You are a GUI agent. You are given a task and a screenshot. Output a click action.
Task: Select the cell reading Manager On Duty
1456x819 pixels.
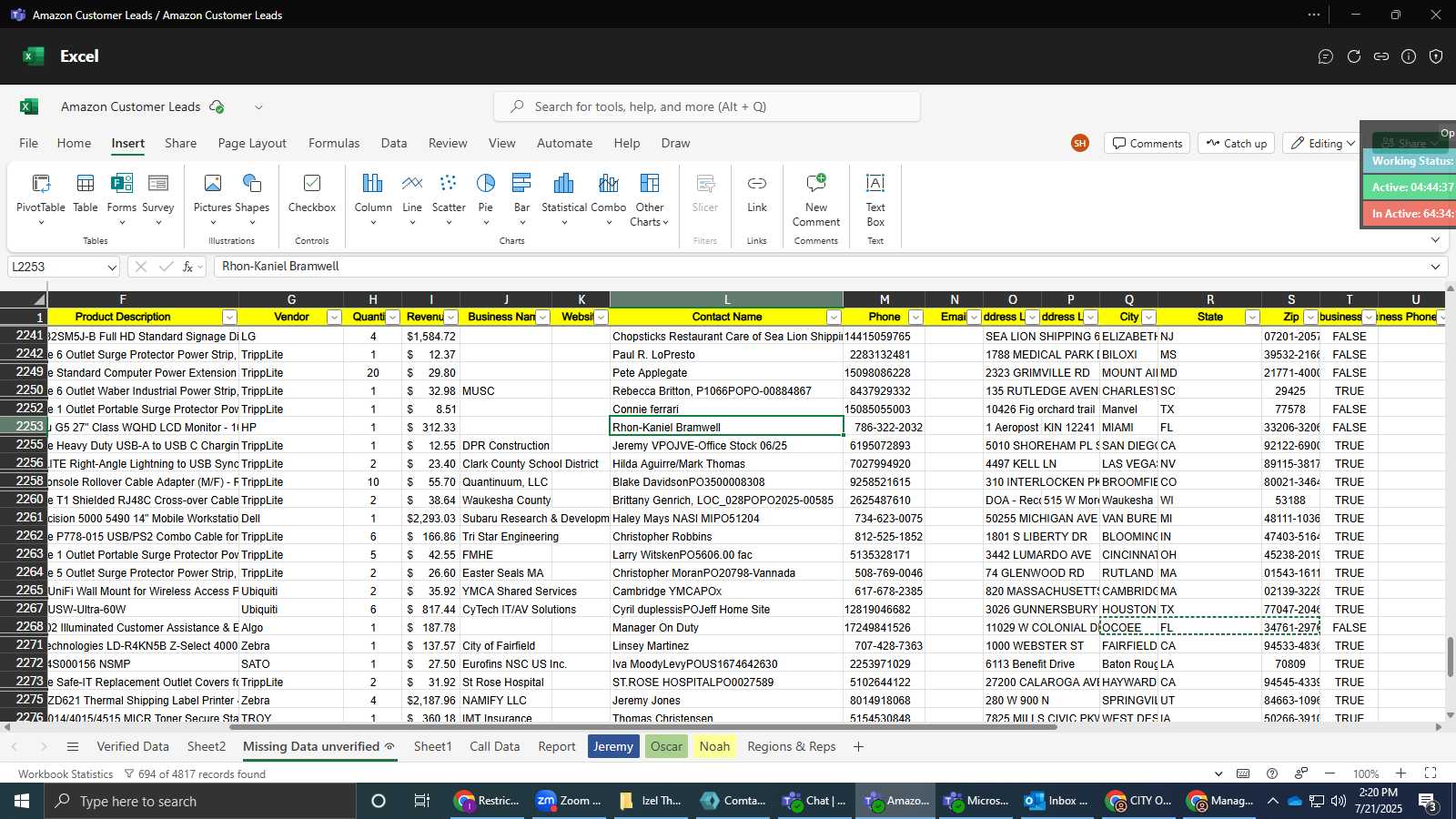pos(726,627)
